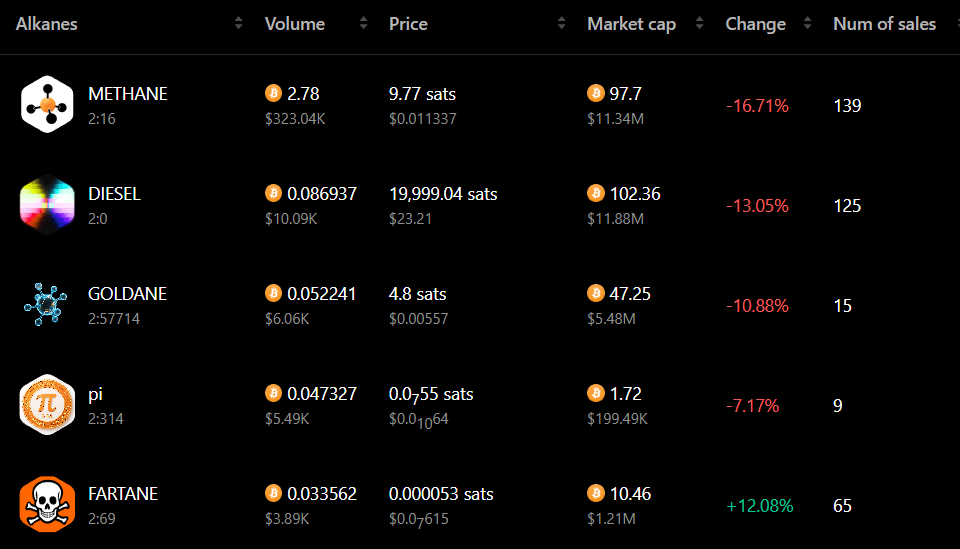The width and height of the screenshot is (960, 549).
Task: Click the Price column header
Action: tap(408, 24)
